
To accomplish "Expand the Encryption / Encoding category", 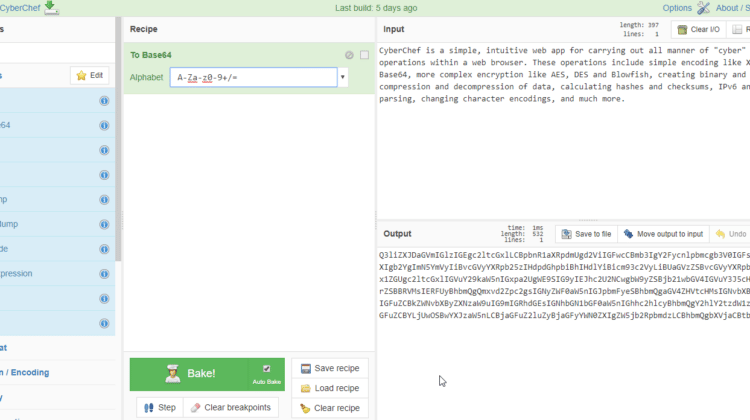I will (28, 373).
